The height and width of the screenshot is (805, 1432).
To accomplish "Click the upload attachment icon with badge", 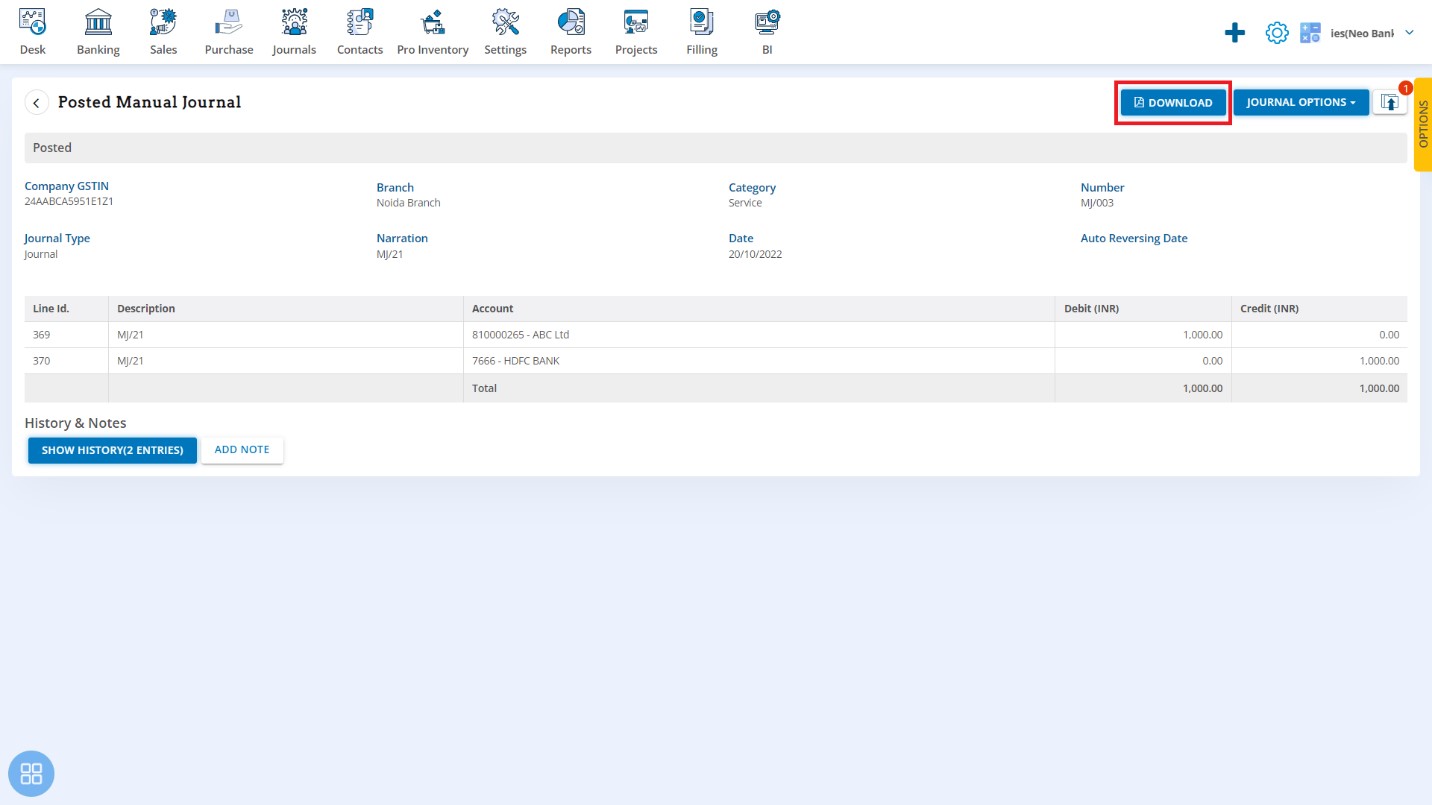I will pos(1389,102).
